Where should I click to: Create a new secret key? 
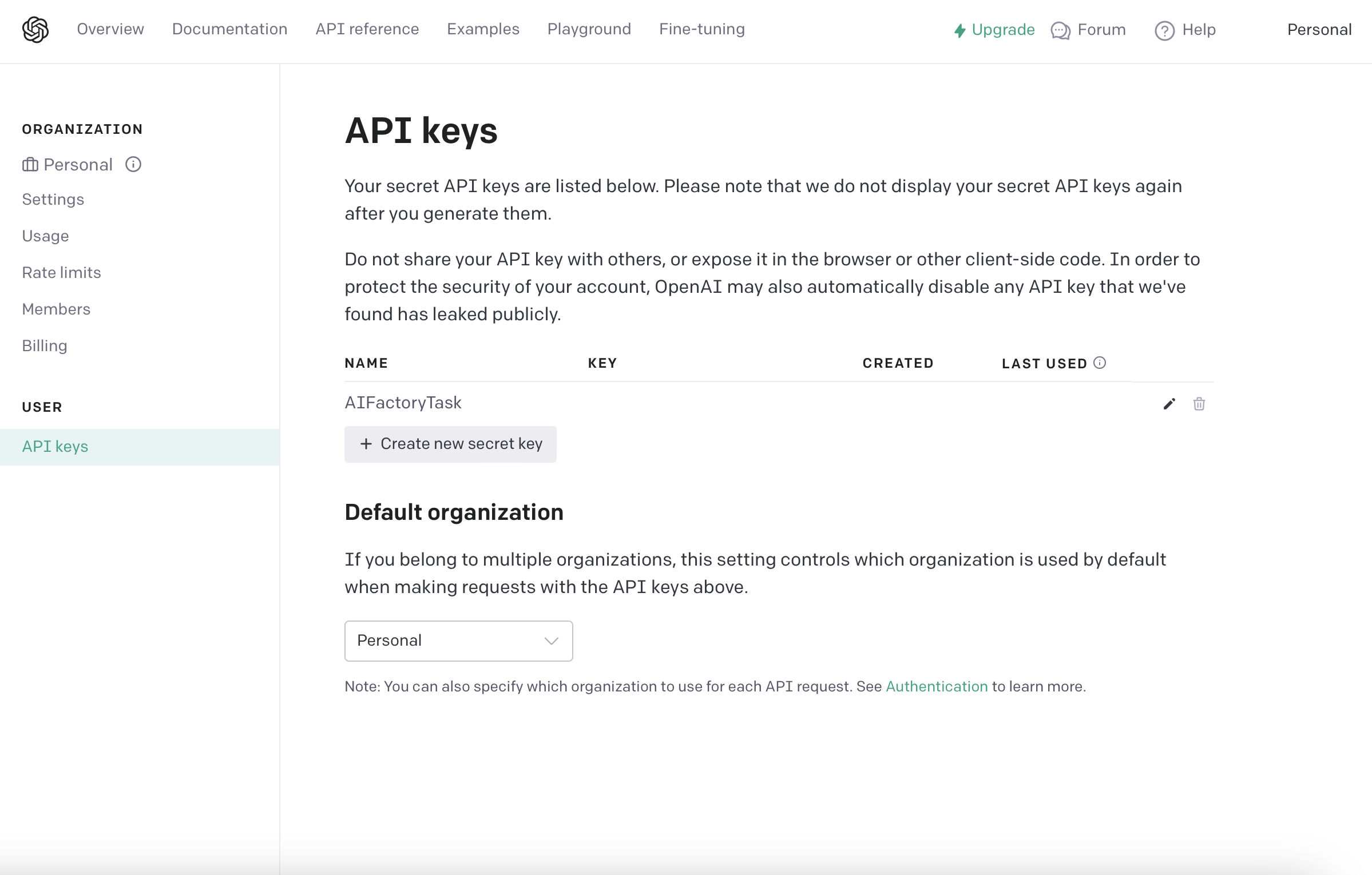[450, 444]
